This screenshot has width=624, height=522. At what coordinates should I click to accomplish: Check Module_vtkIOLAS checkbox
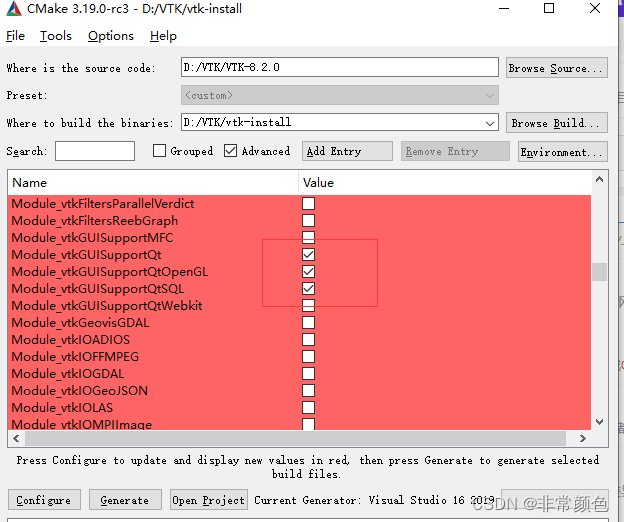(x=308, y=407)
